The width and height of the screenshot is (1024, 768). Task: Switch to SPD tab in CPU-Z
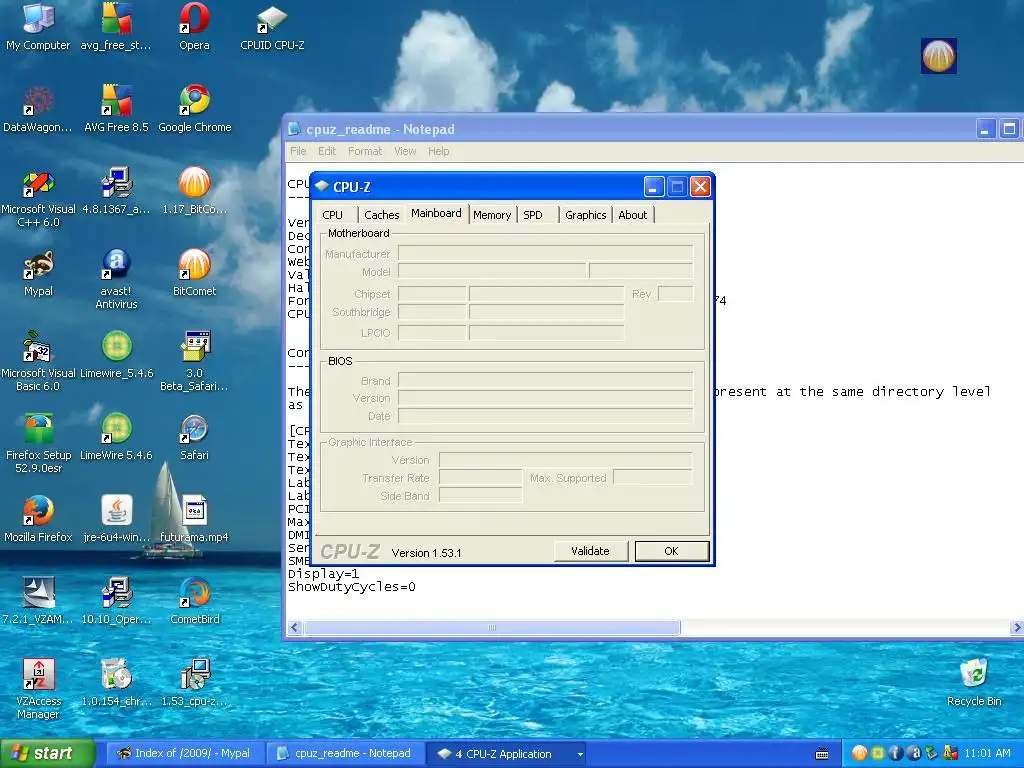(x=533, y=215)
